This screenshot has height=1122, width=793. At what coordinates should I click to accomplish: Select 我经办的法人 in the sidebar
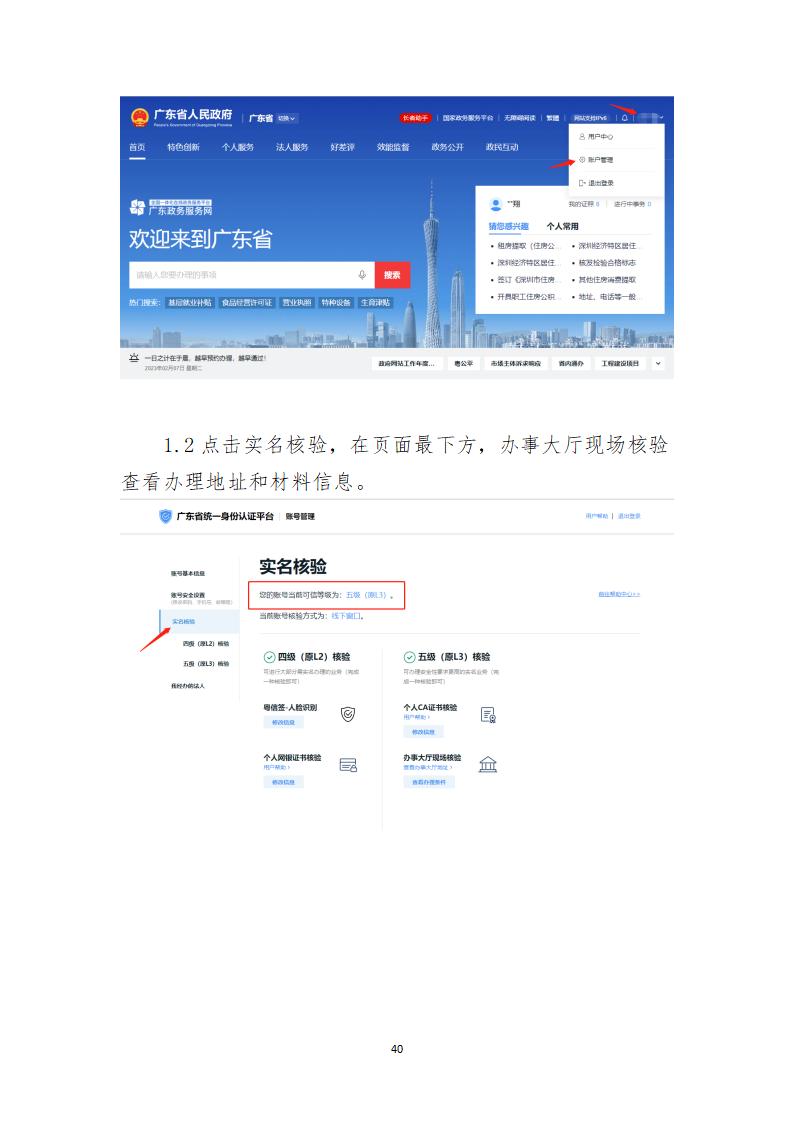pyautogui.click(x=188, y=686)
